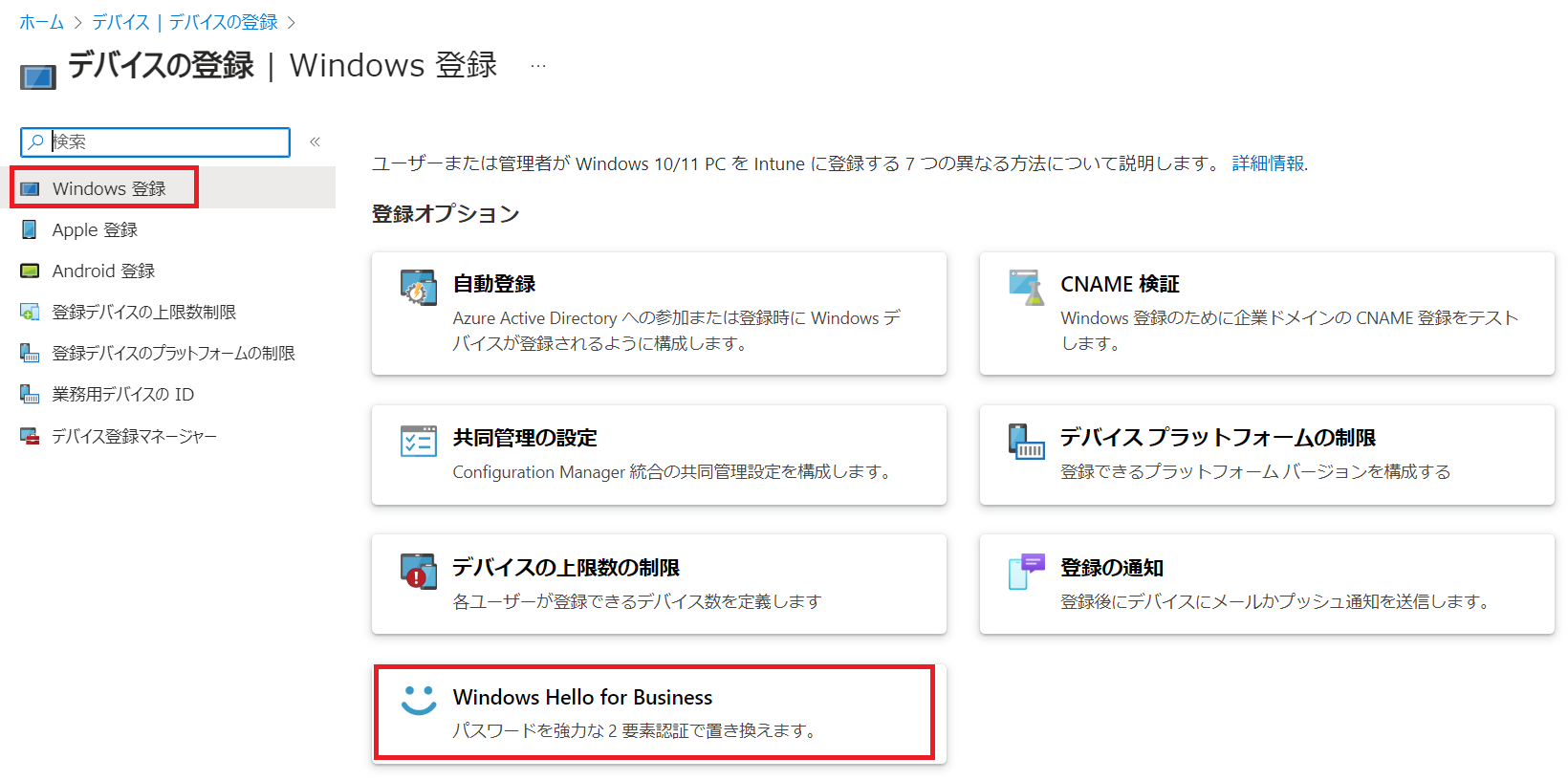Screen dimensions: 1568x781
Task: Click the デバイス プラットフォームの制限 card icon
Action: tap(1026, 441)
